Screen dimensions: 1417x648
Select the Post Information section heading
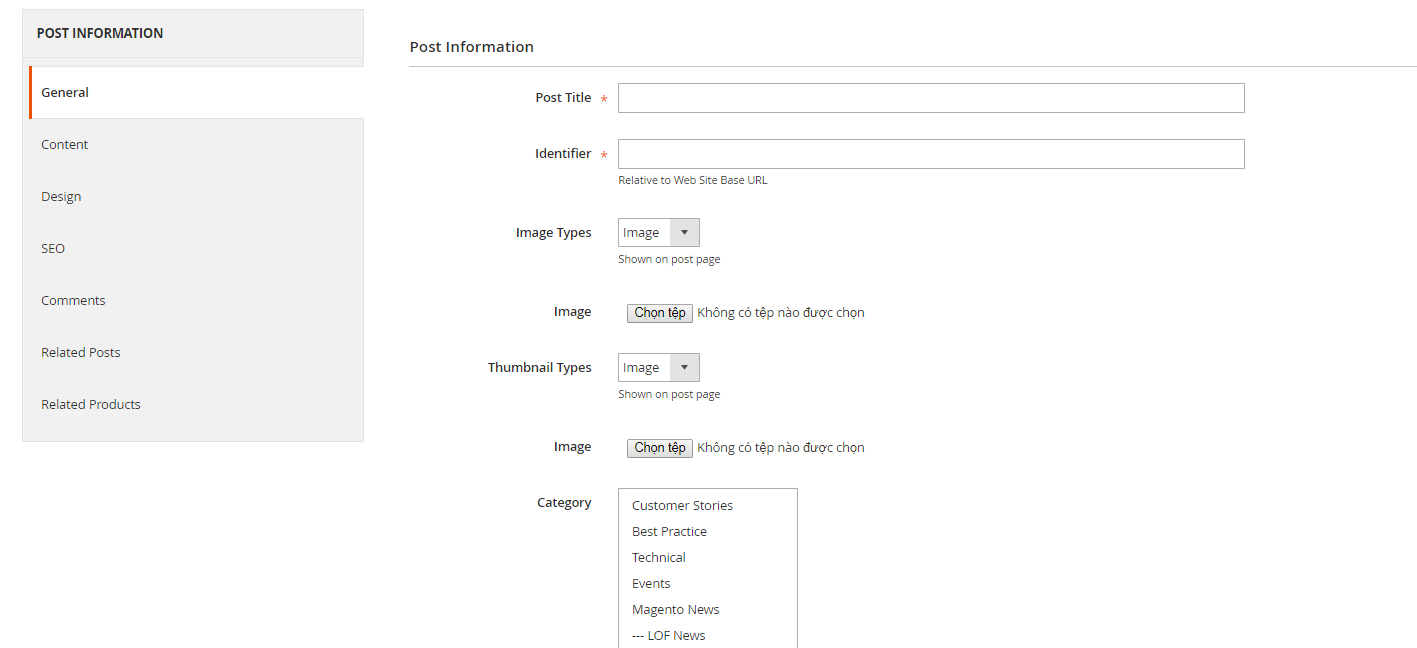point(472,47)
